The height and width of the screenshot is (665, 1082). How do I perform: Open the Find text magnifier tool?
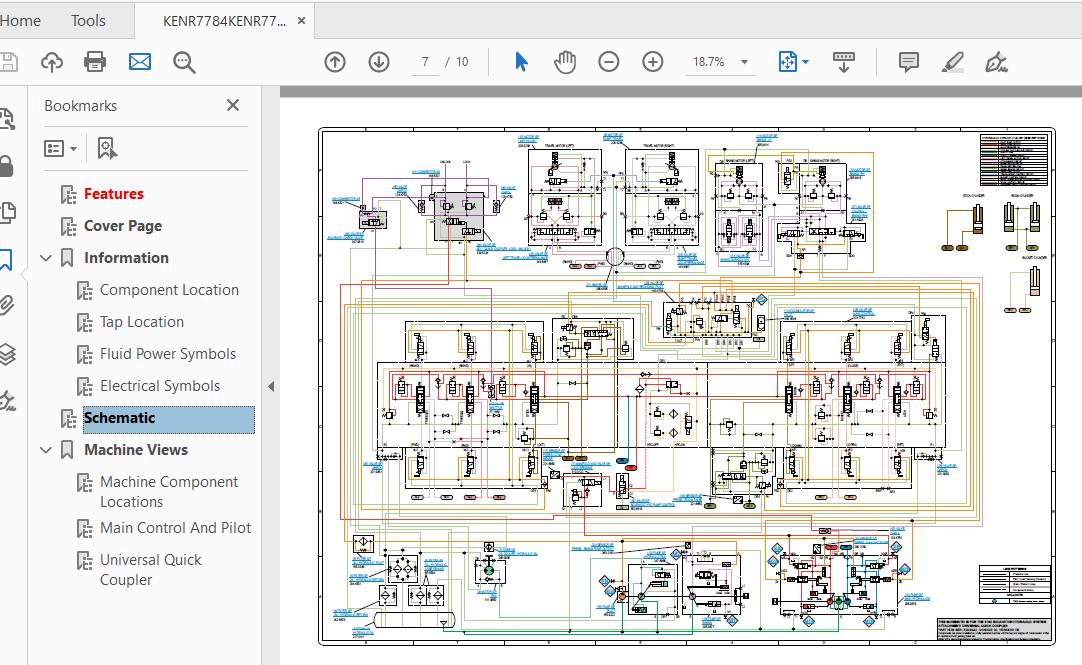point(184,62)
